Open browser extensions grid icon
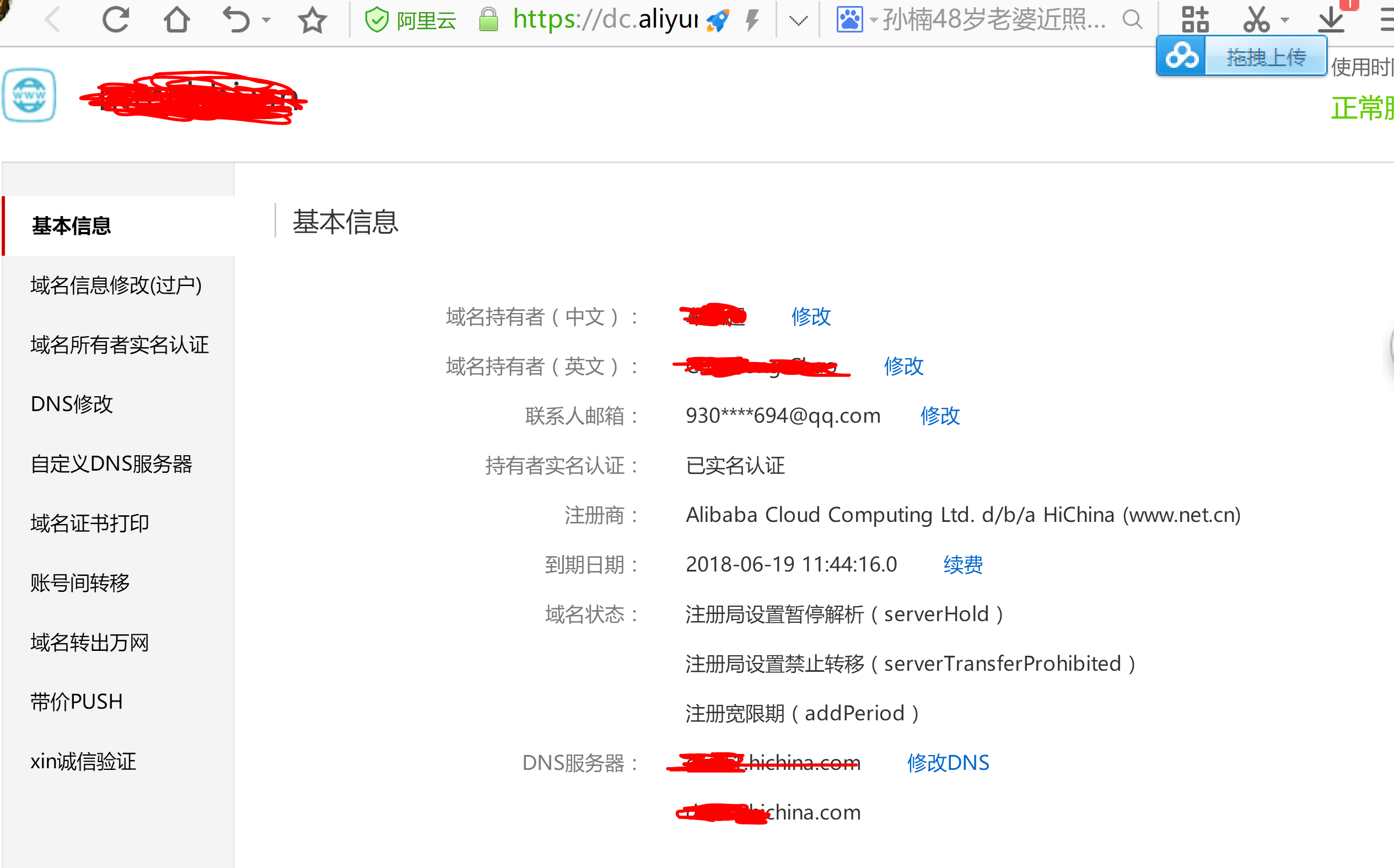This screenshot has height=868, width=1394. click(1196, 19)
